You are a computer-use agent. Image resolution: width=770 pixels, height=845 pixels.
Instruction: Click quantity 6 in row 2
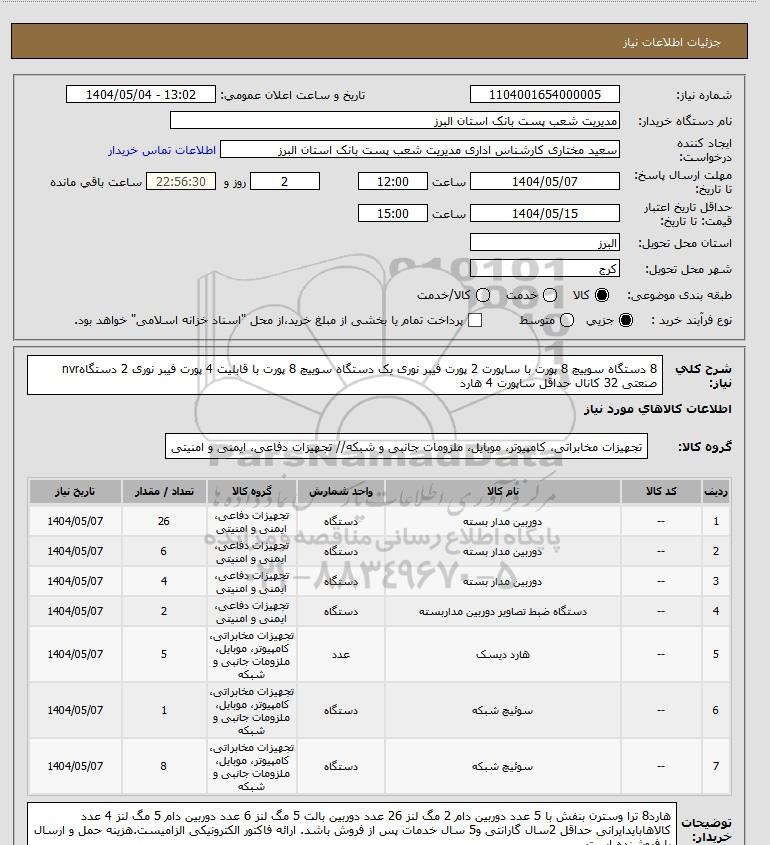coord(164,551)
